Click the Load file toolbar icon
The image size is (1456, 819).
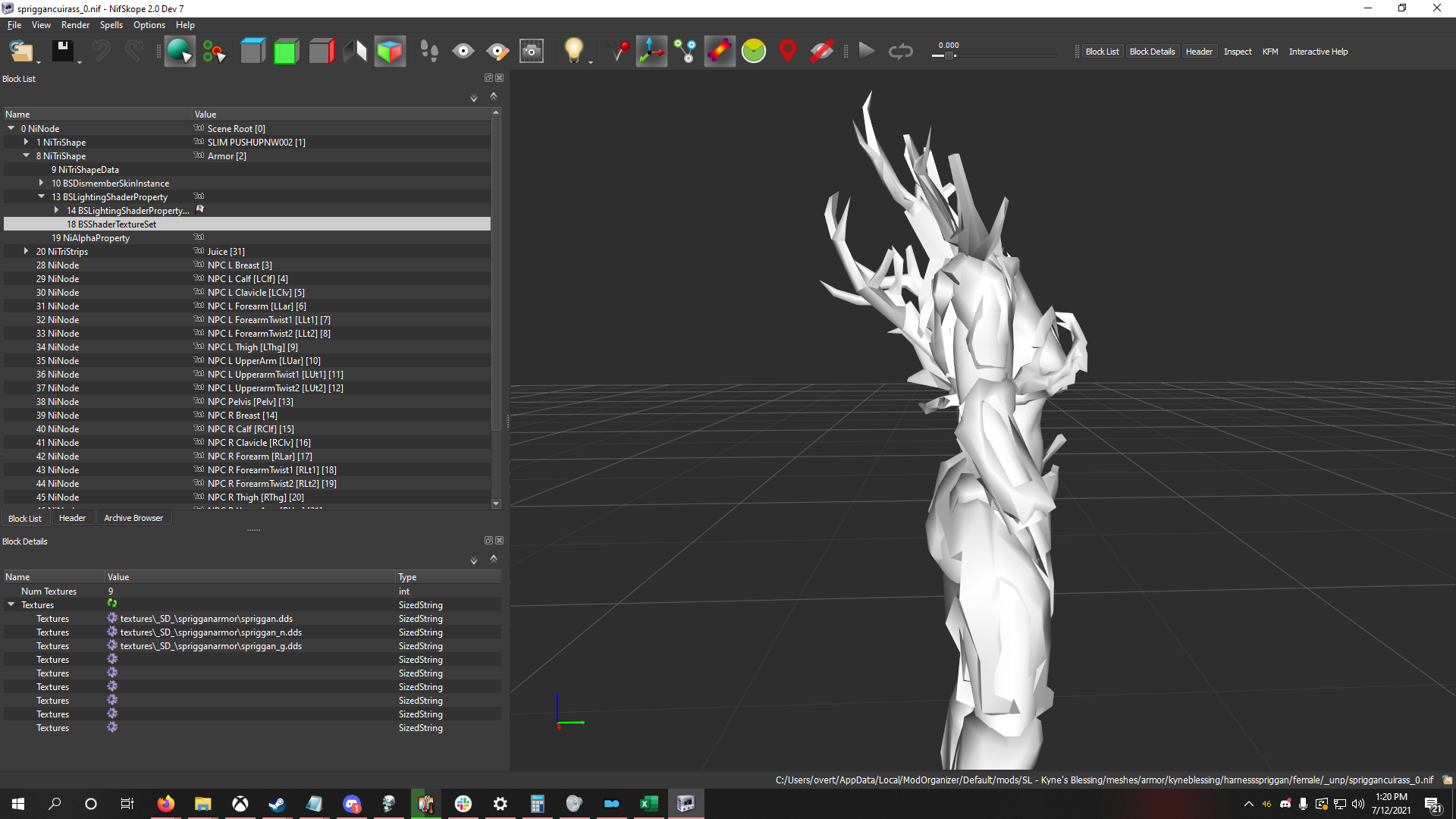(x=20, y=52)
